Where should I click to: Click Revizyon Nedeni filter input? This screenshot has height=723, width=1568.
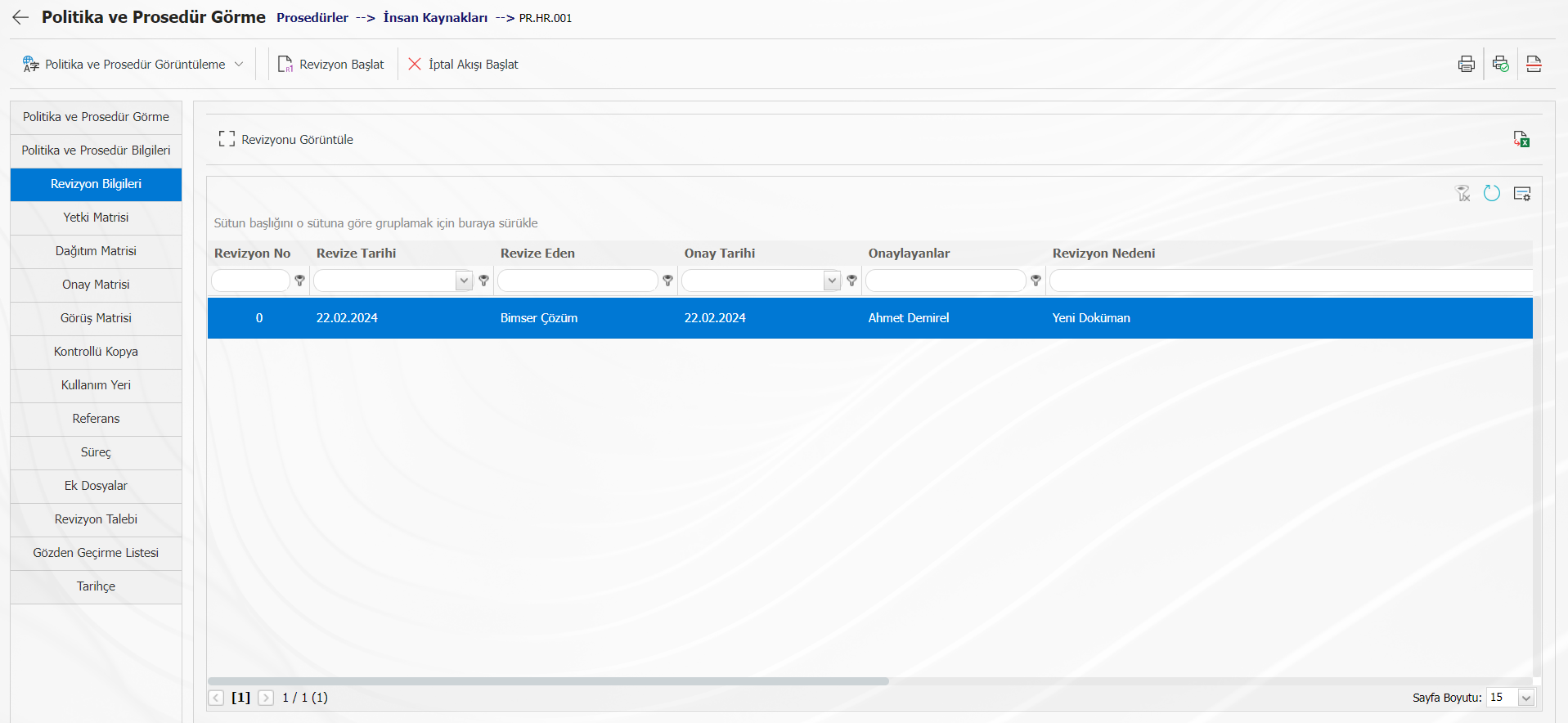point(1291,281)
